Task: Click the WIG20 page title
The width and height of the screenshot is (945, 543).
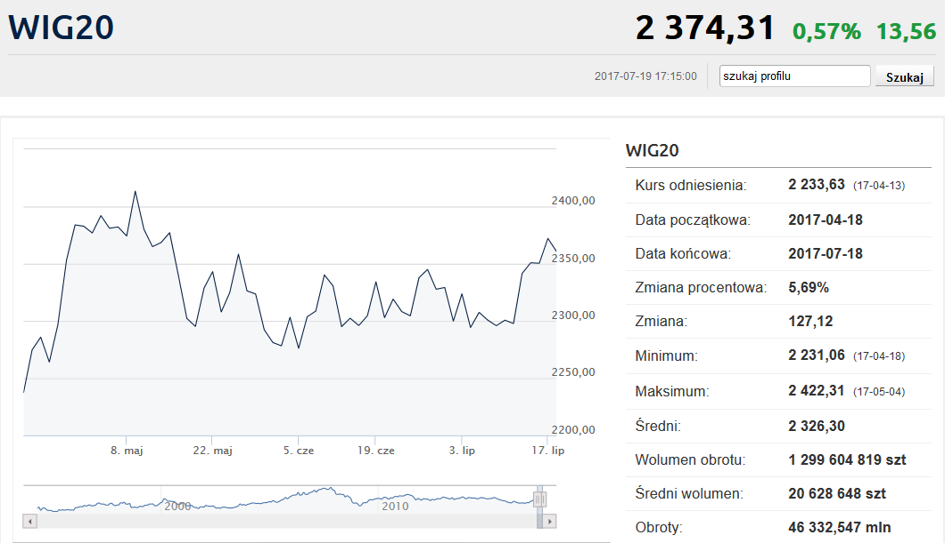Action: pyautogui.click(x=61, y=28)
